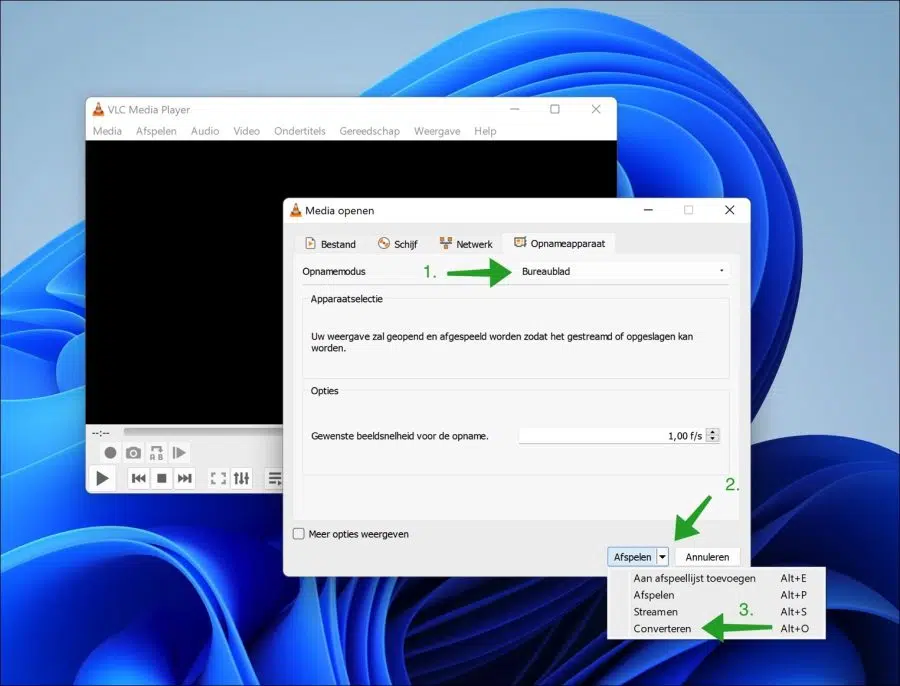Viewport: 900px width, 686px height.
Task: Increase frame rate with up arrow
Action: [x=712, y=432]
